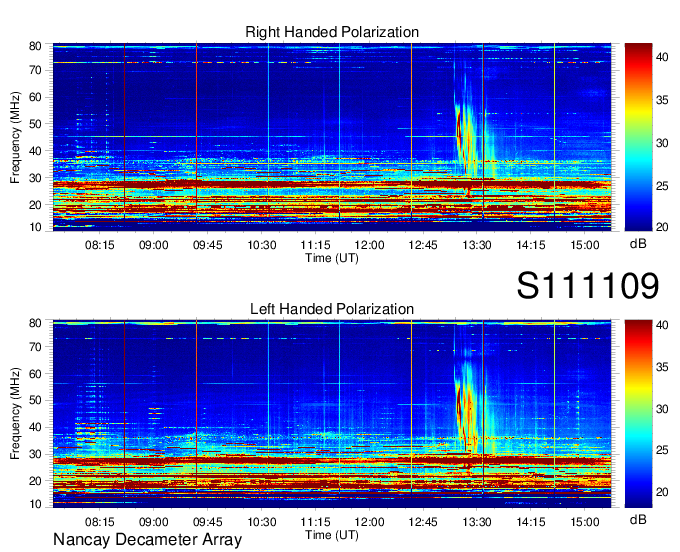Click the 50 MHz tick of Left Handed plot
Screen dimensions: 680x552
(35, 400)
